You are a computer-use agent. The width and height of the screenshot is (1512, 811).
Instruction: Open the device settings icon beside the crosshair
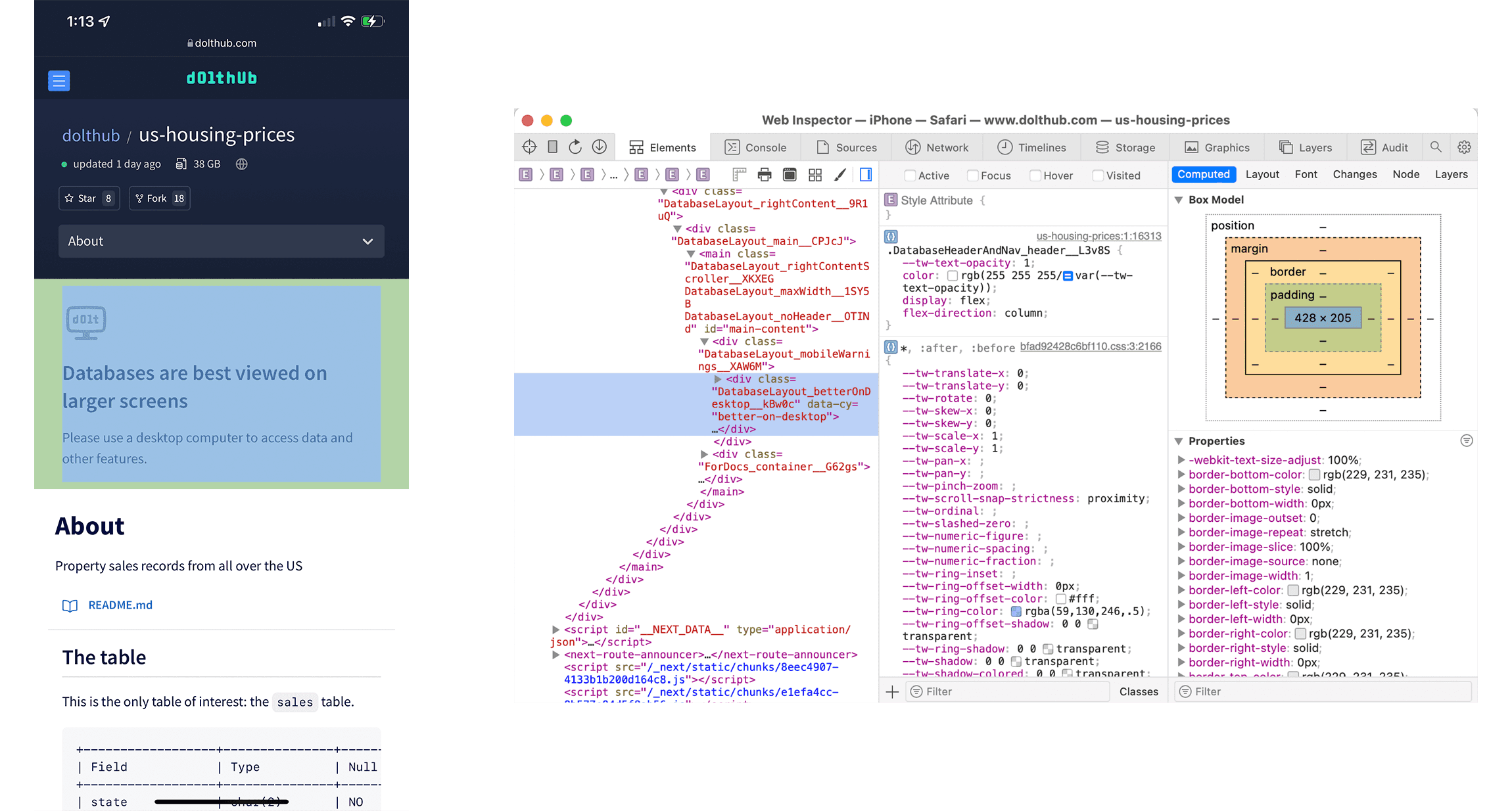pyautogui.click(x=553, y=147)
